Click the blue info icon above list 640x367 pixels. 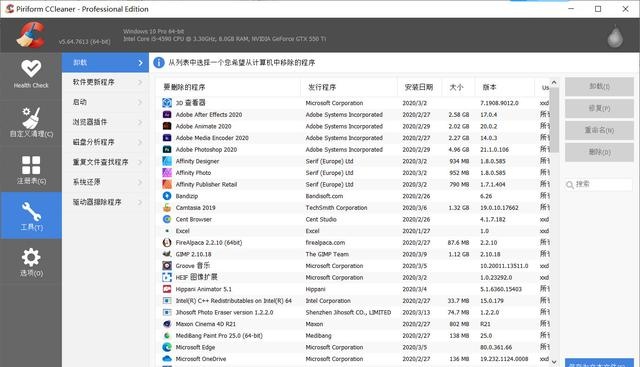(x=159, y=62)
